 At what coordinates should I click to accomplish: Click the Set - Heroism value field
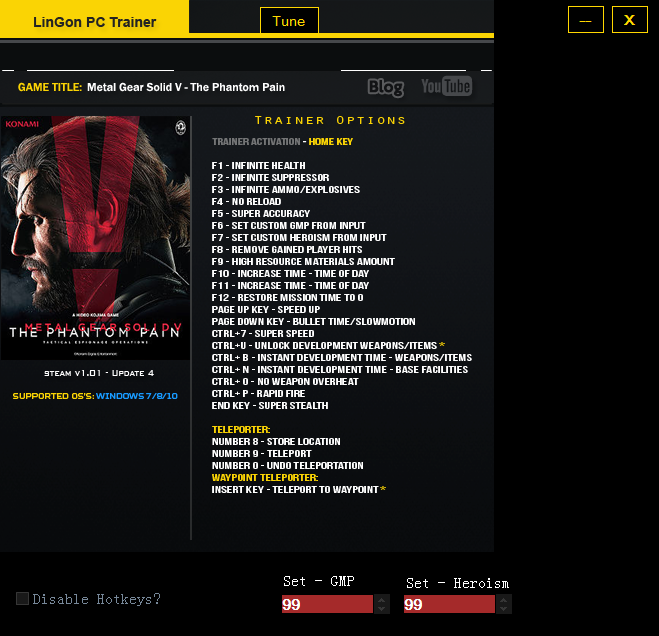449,604
